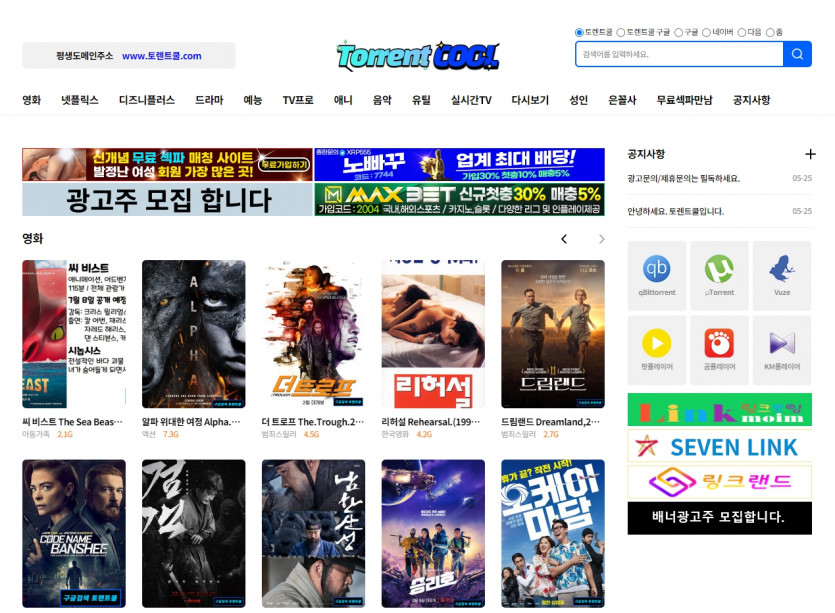Click the Vuze client icon
835x613 pixels.
click(x=781, y=274)
